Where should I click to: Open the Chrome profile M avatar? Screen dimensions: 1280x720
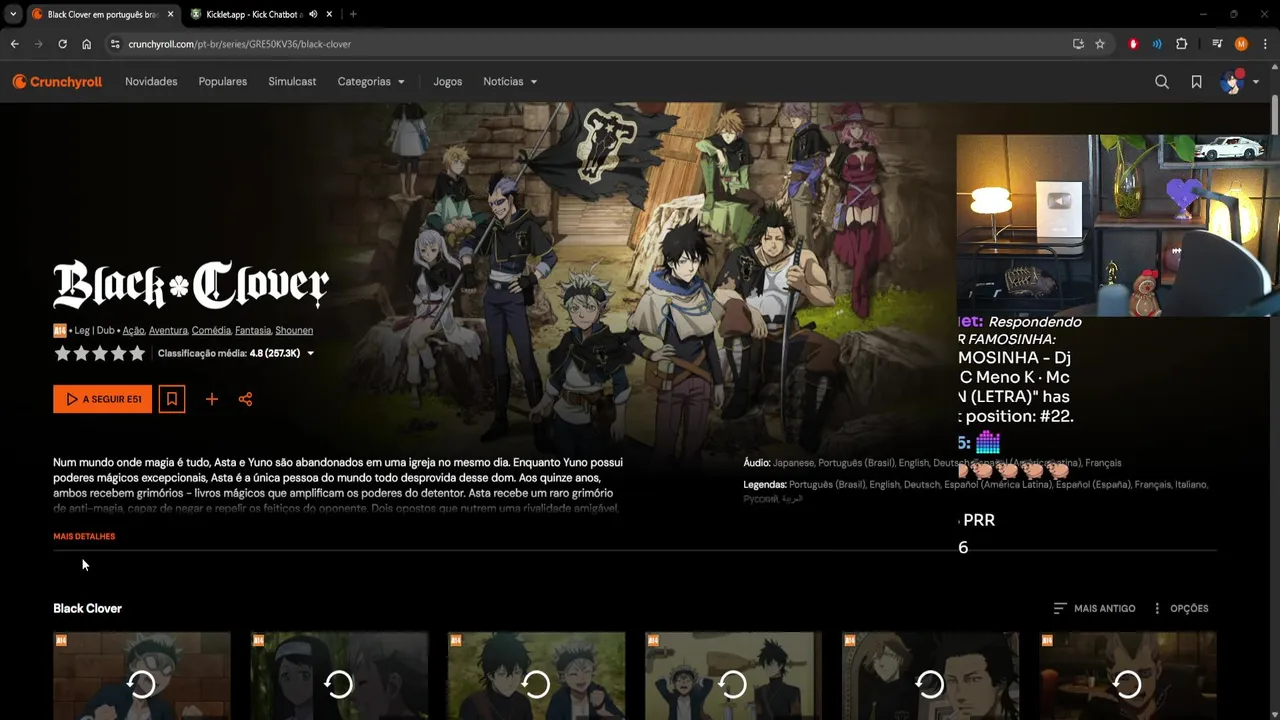coord(1241,44)
